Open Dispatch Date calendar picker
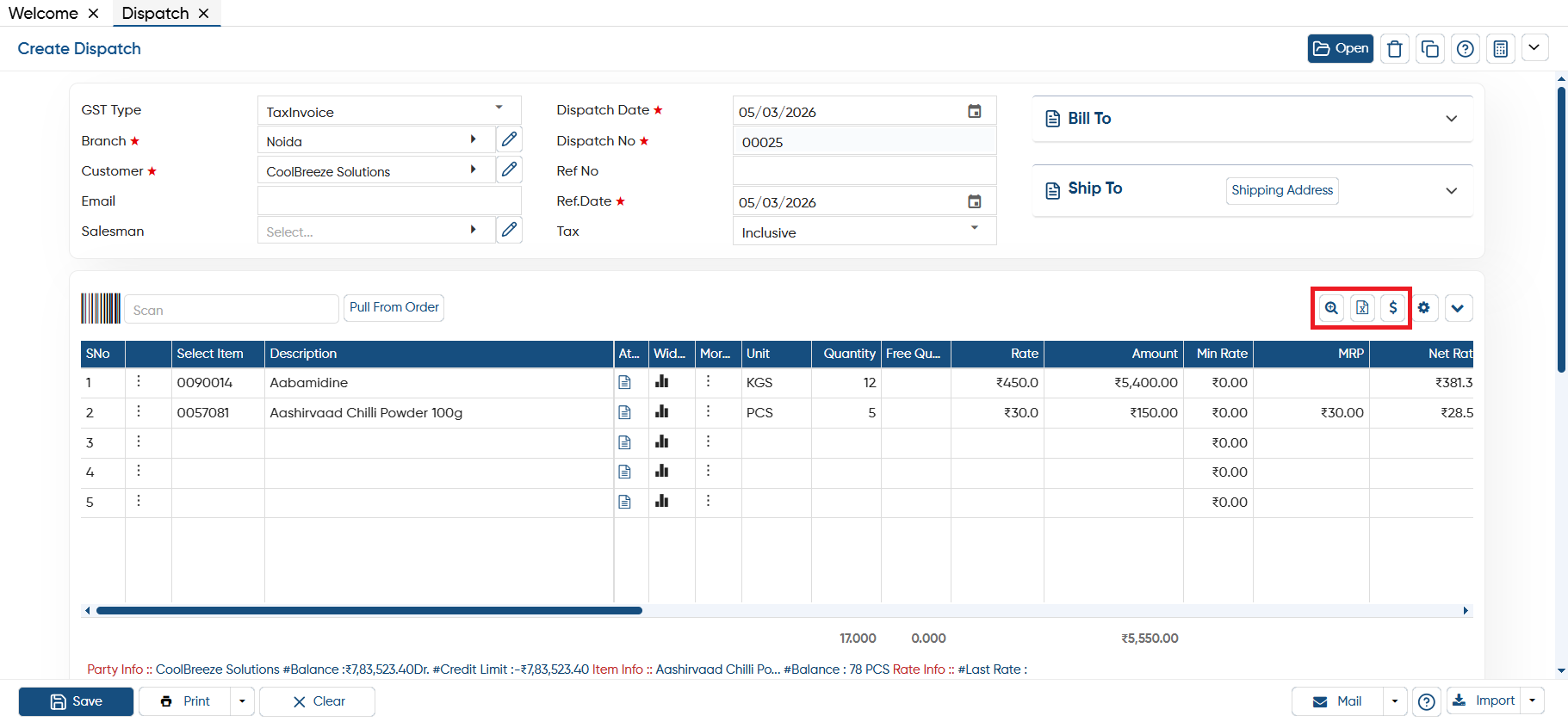The image size is (1568, 722). [x=975, y=111]
